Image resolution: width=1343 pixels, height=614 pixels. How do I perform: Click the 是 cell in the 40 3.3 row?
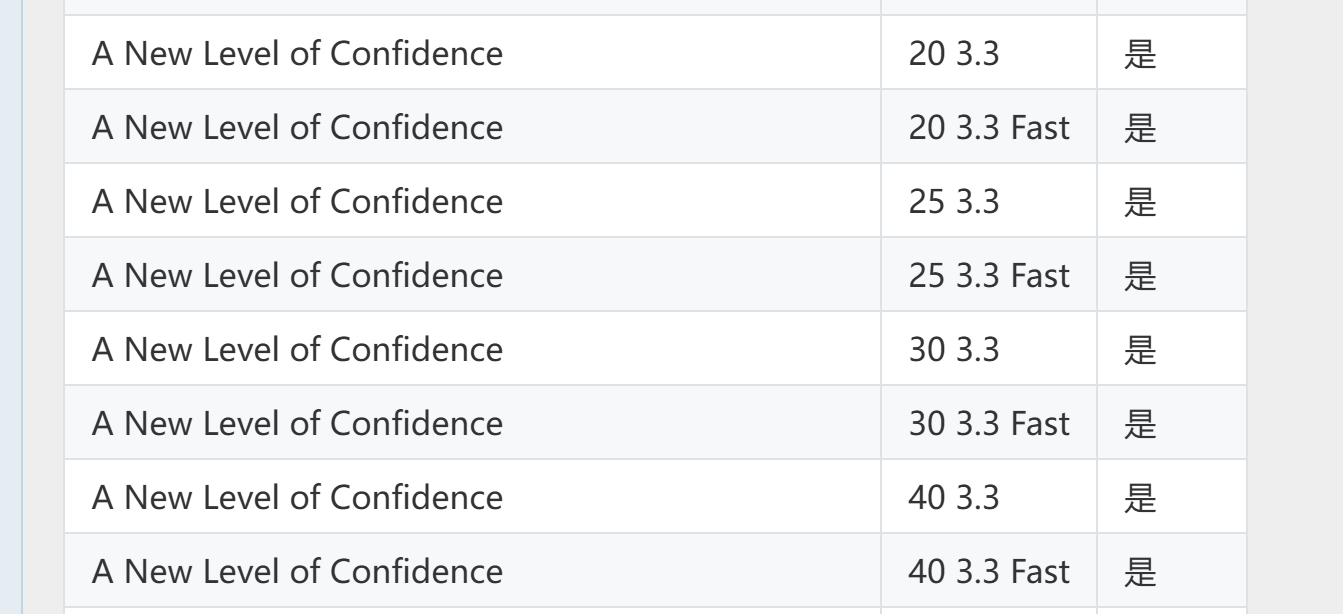tap(1172, 497)
